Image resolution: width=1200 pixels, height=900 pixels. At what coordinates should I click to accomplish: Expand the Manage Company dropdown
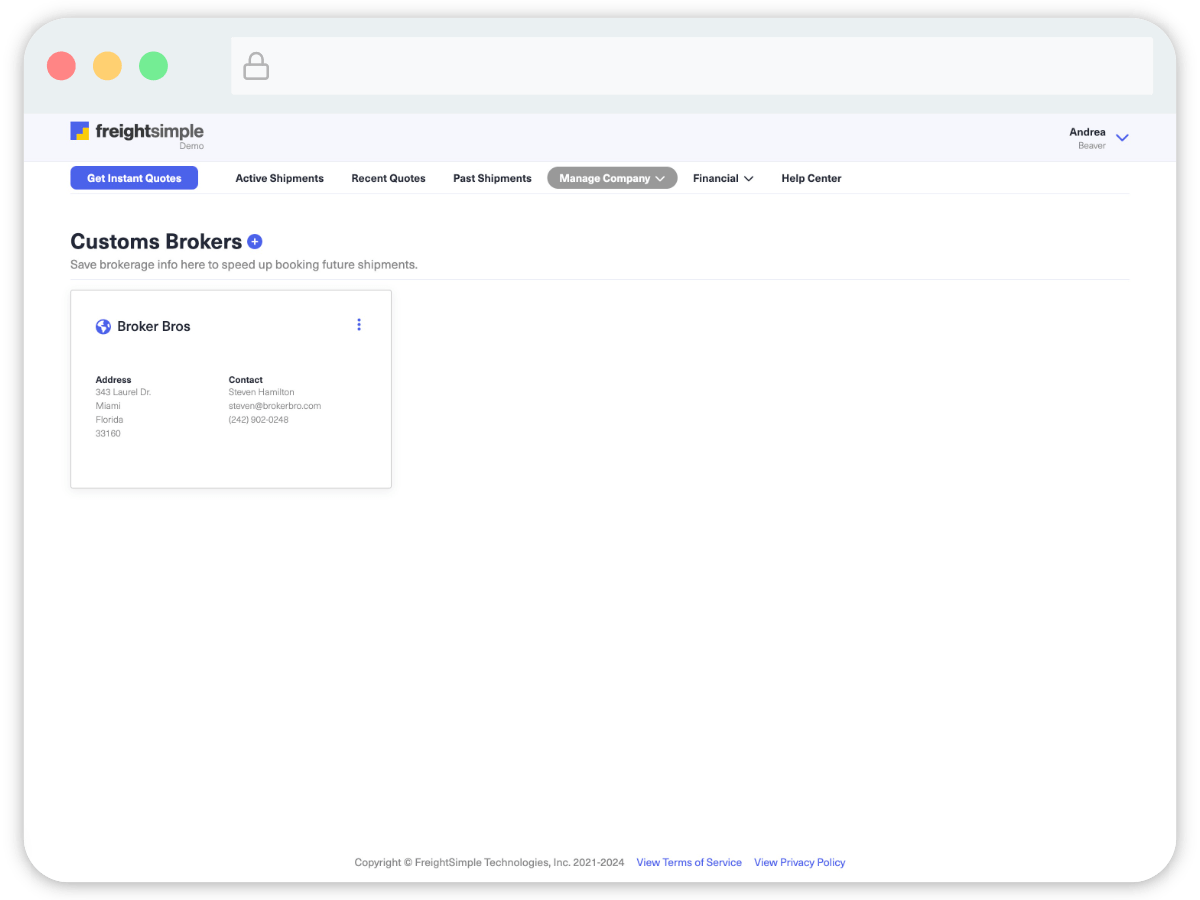click(x=611, y=178)
